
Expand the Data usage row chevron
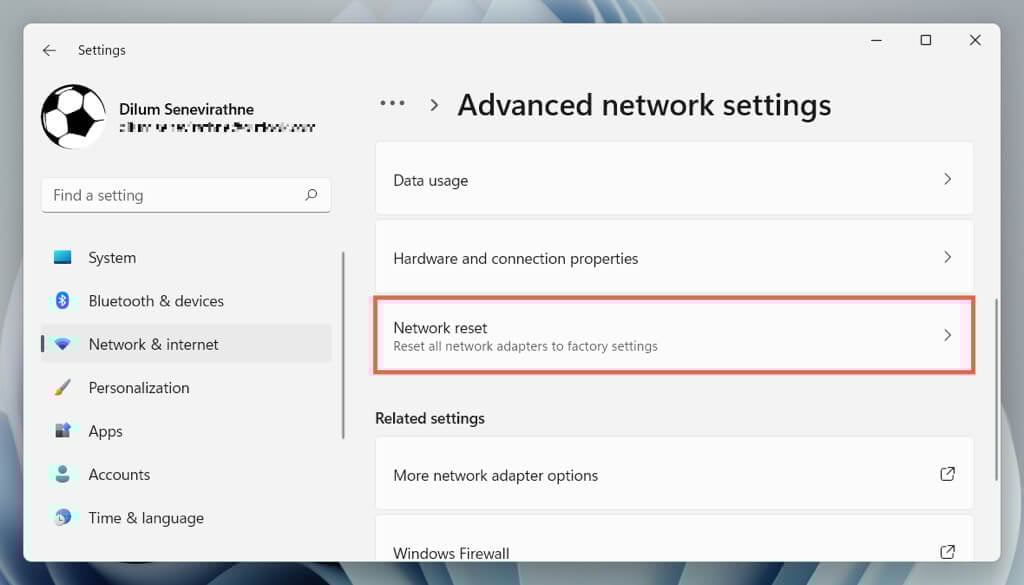pos(947,180)
